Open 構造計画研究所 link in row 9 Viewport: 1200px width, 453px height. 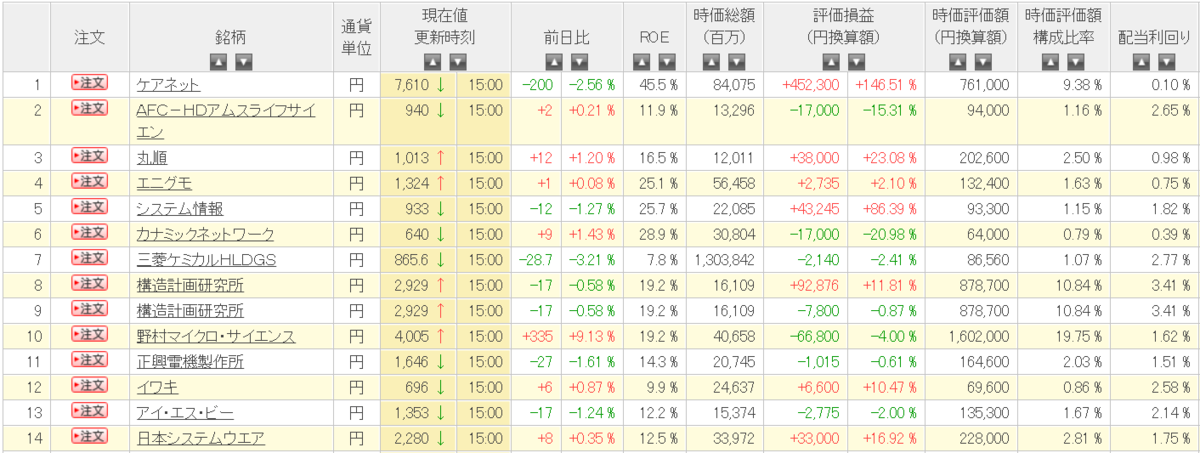(x=189, y=310)
